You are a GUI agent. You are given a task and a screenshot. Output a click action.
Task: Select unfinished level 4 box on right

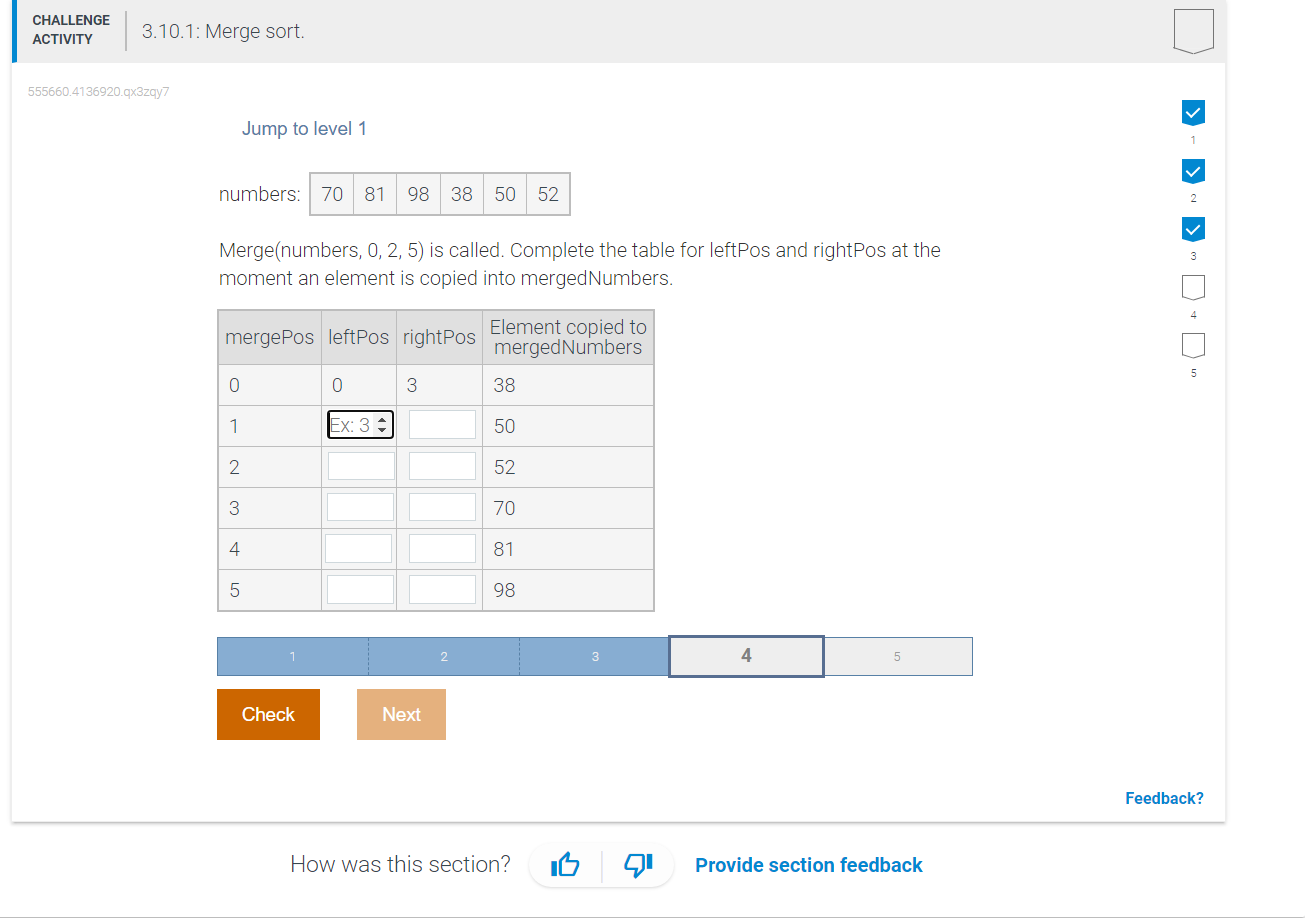[x=1193, y=287]
